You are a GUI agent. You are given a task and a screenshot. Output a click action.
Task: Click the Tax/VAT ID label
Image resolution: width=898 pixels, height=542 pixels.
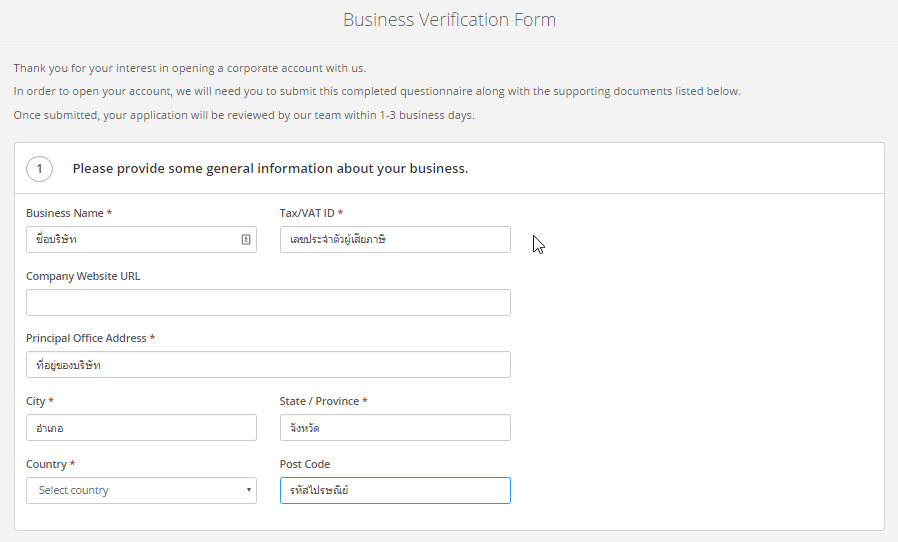pyautogui.click(x=307, y=213)
